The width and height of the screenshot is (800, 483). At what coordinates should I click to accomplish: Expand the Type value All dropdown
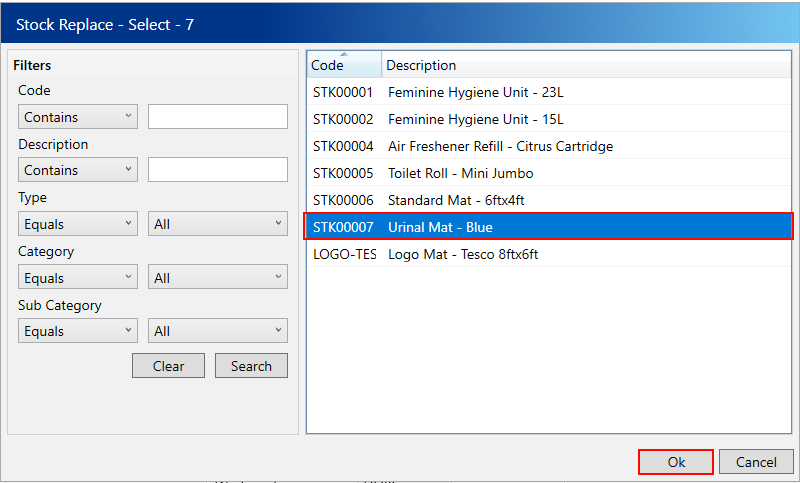217,224
